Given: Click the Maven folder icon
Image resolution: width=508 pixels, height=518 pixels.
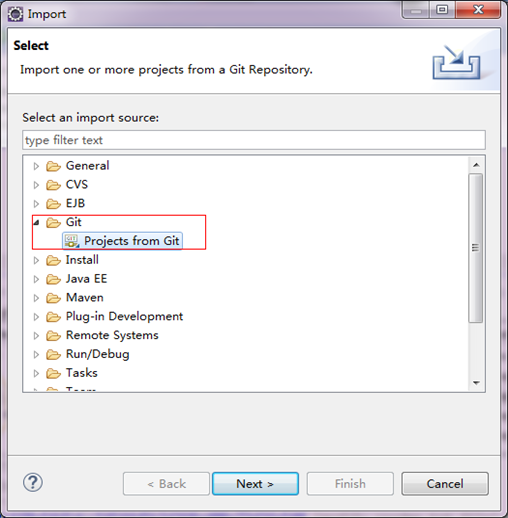Looking at the screenshot, I should click(x=53, y=298).
